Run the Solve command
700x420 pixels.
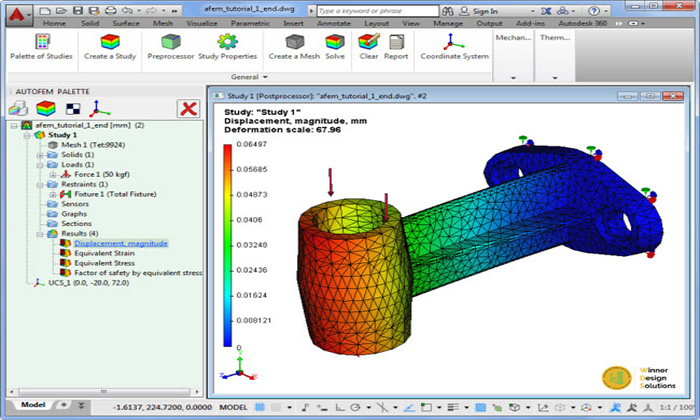pyautogui.click(x=335, y=47)
